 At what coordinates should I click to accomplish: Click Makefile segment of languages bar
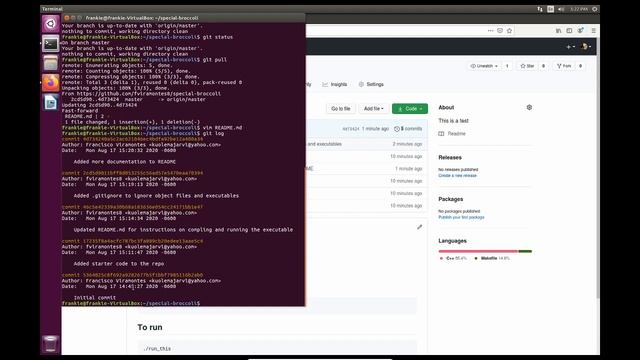tap(525, 251)
